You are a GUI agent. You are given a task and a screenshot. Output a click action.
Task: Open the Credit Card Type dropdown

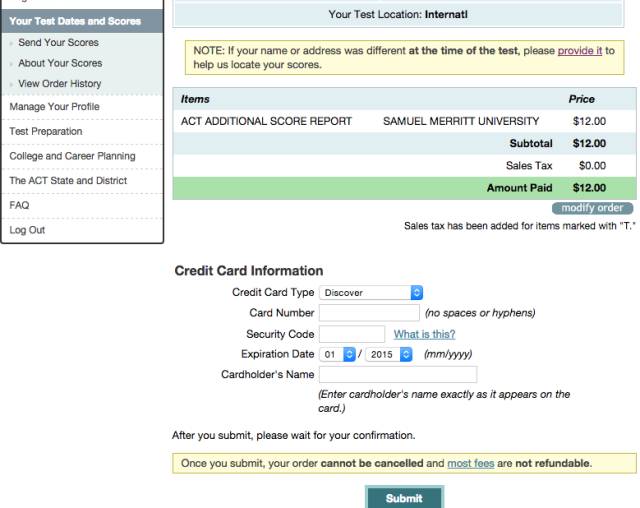click(x=371, y=293)
